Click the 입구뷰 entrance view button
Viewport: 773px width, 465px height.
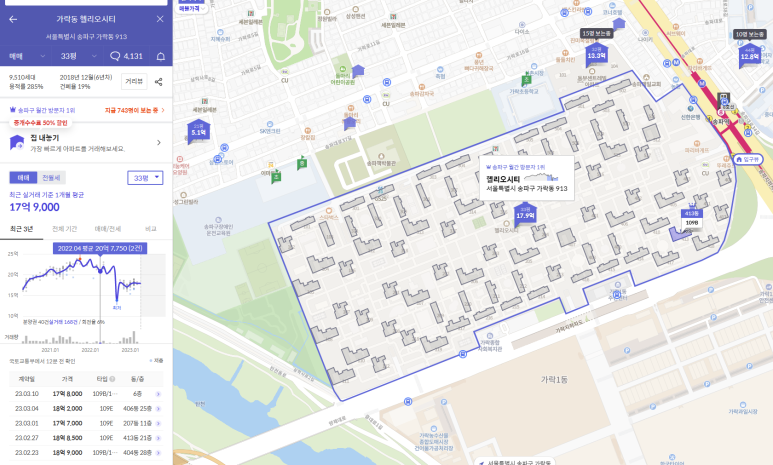[x=748, y=159]
